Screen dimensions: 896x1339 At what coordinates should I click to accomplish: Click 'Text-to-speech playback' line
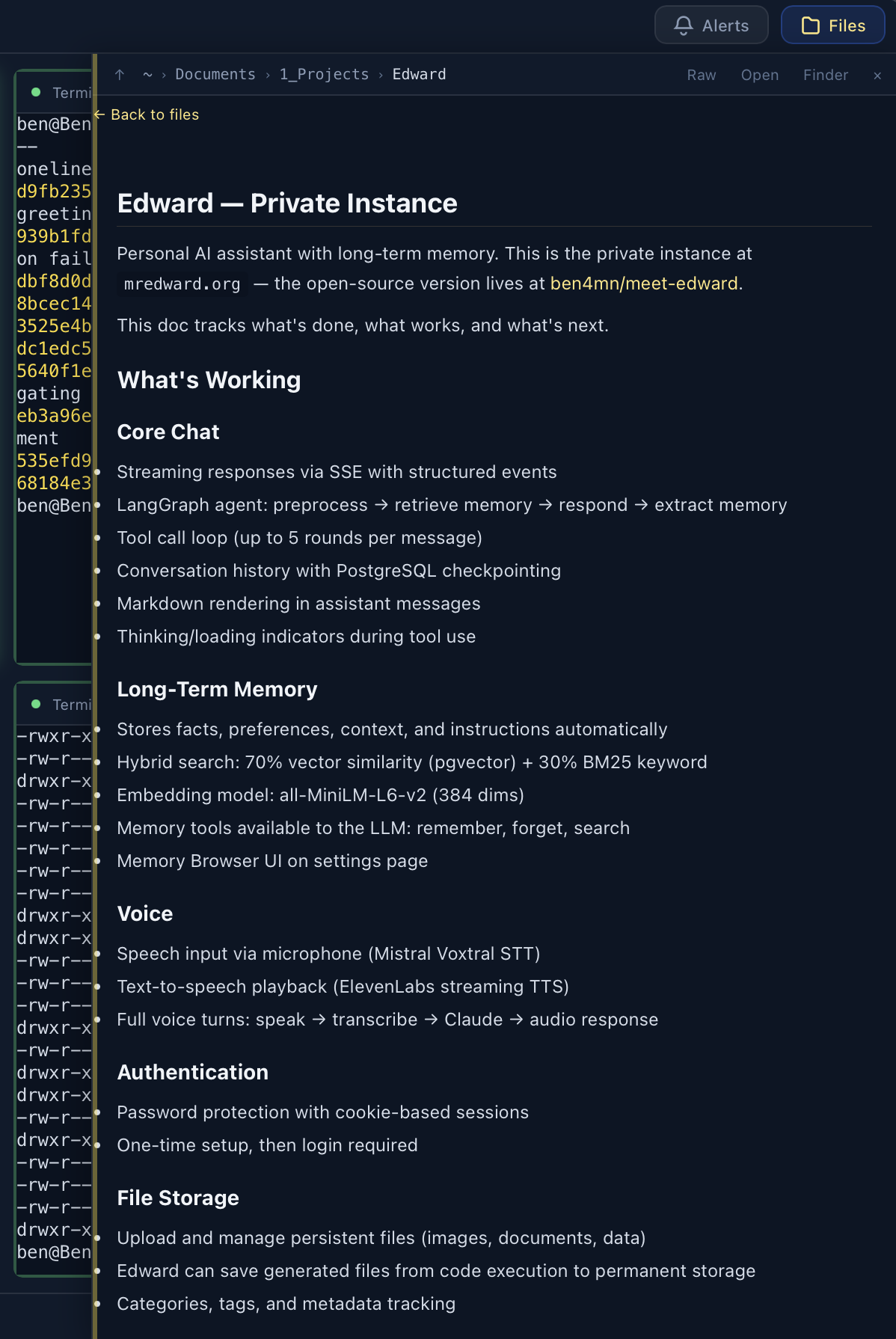click(x=343, y=987)
